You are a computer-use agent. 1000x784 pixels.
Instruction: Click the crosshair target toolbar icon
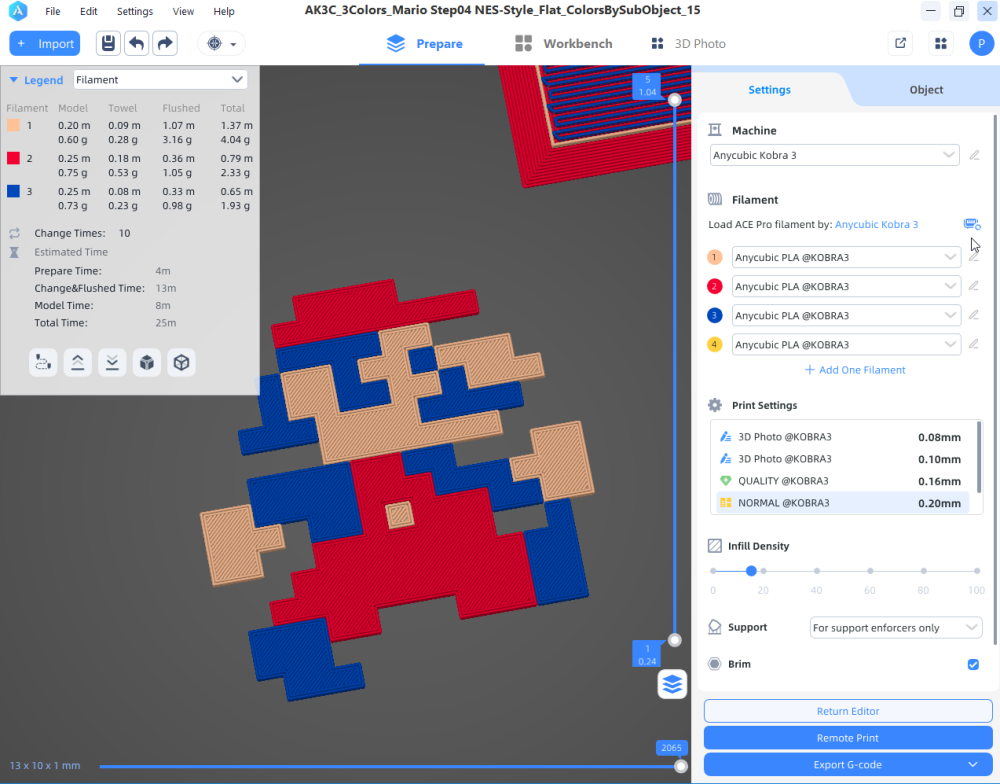214,43
